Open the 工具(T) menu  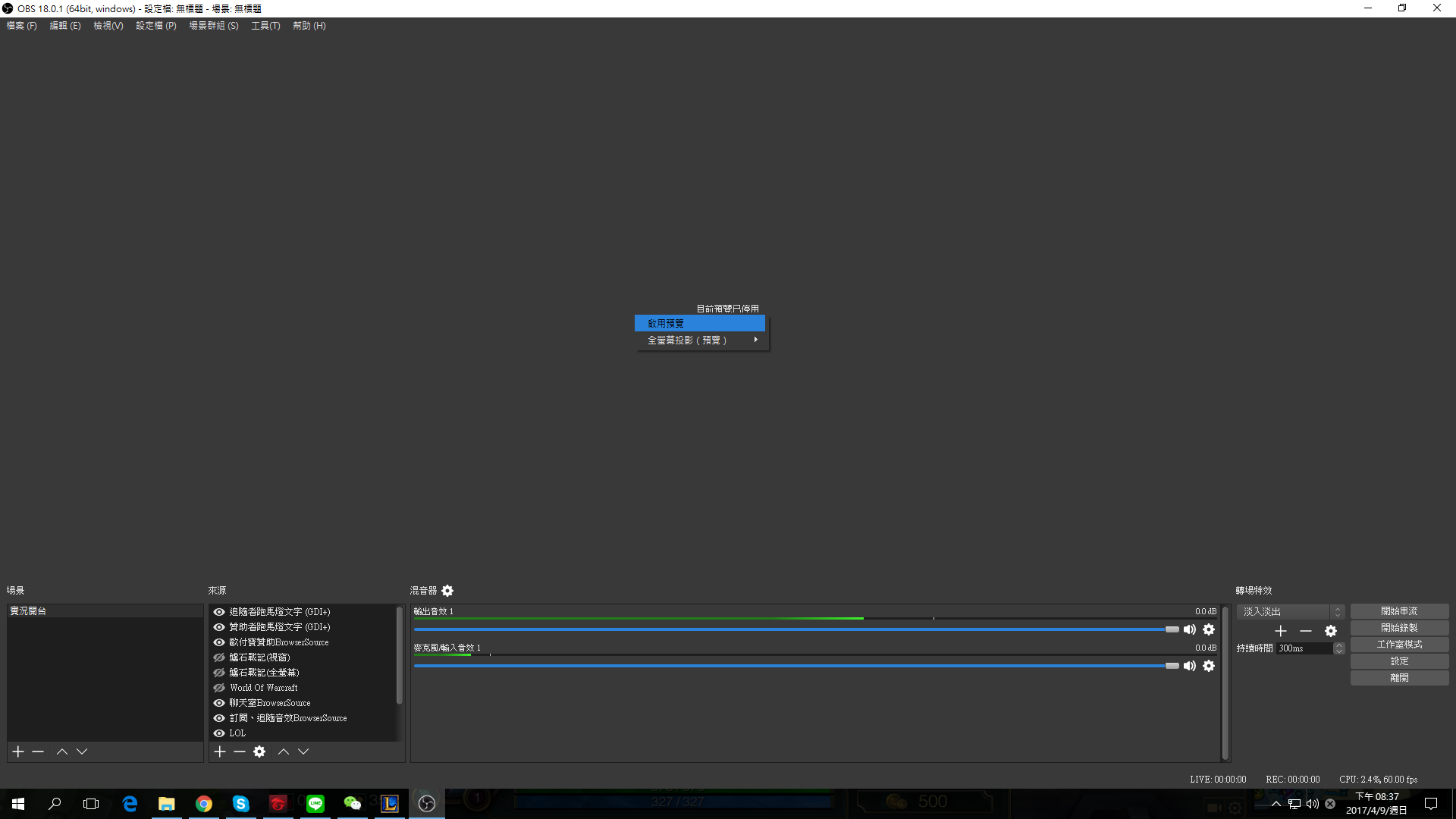265,26
